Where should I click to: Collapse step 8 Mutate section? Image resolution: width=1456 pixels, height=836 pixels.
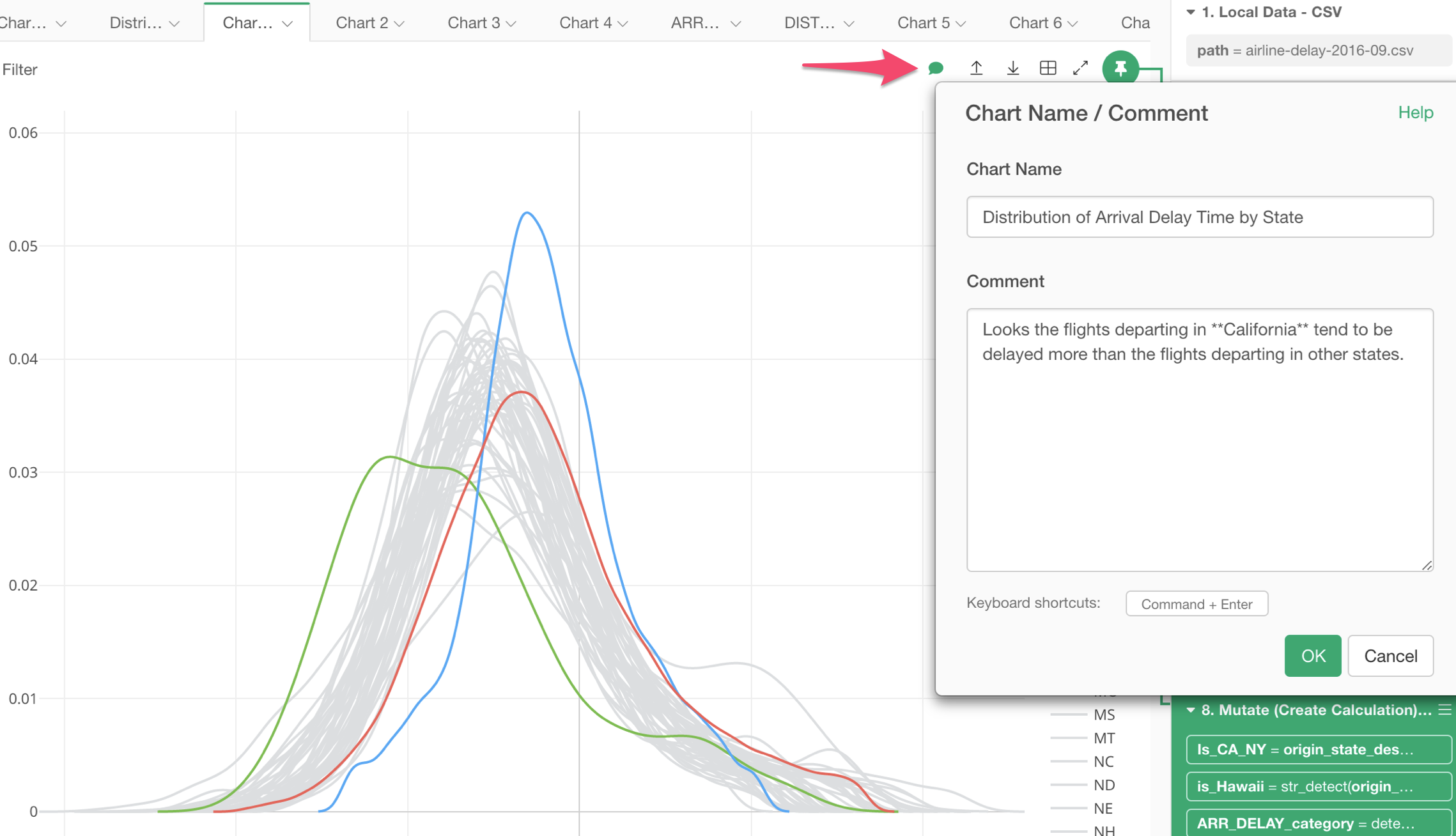point(1190,710)
